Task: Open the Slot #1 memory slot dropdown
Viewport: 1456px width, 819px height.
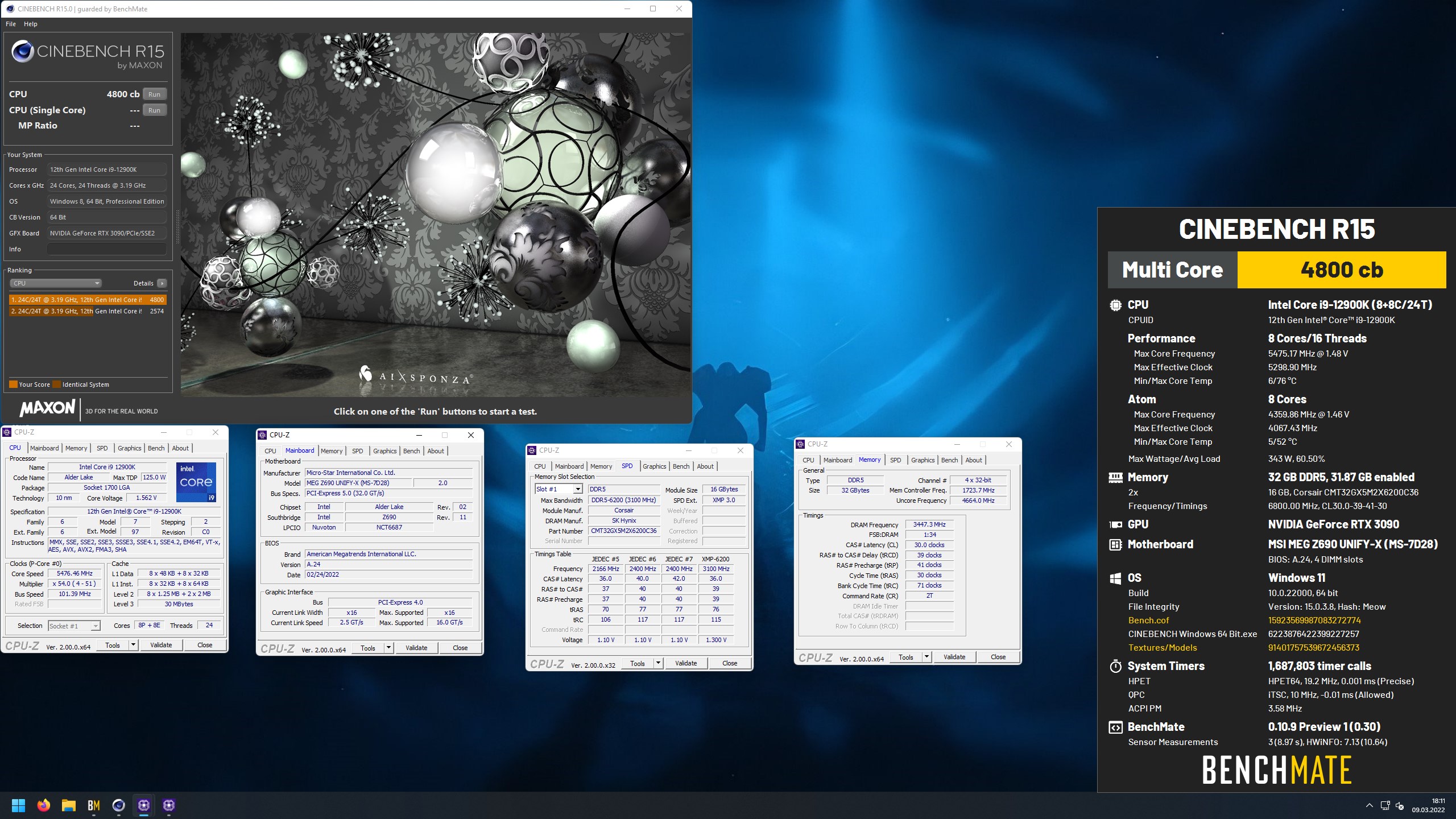Action: (x=558, y=489)
